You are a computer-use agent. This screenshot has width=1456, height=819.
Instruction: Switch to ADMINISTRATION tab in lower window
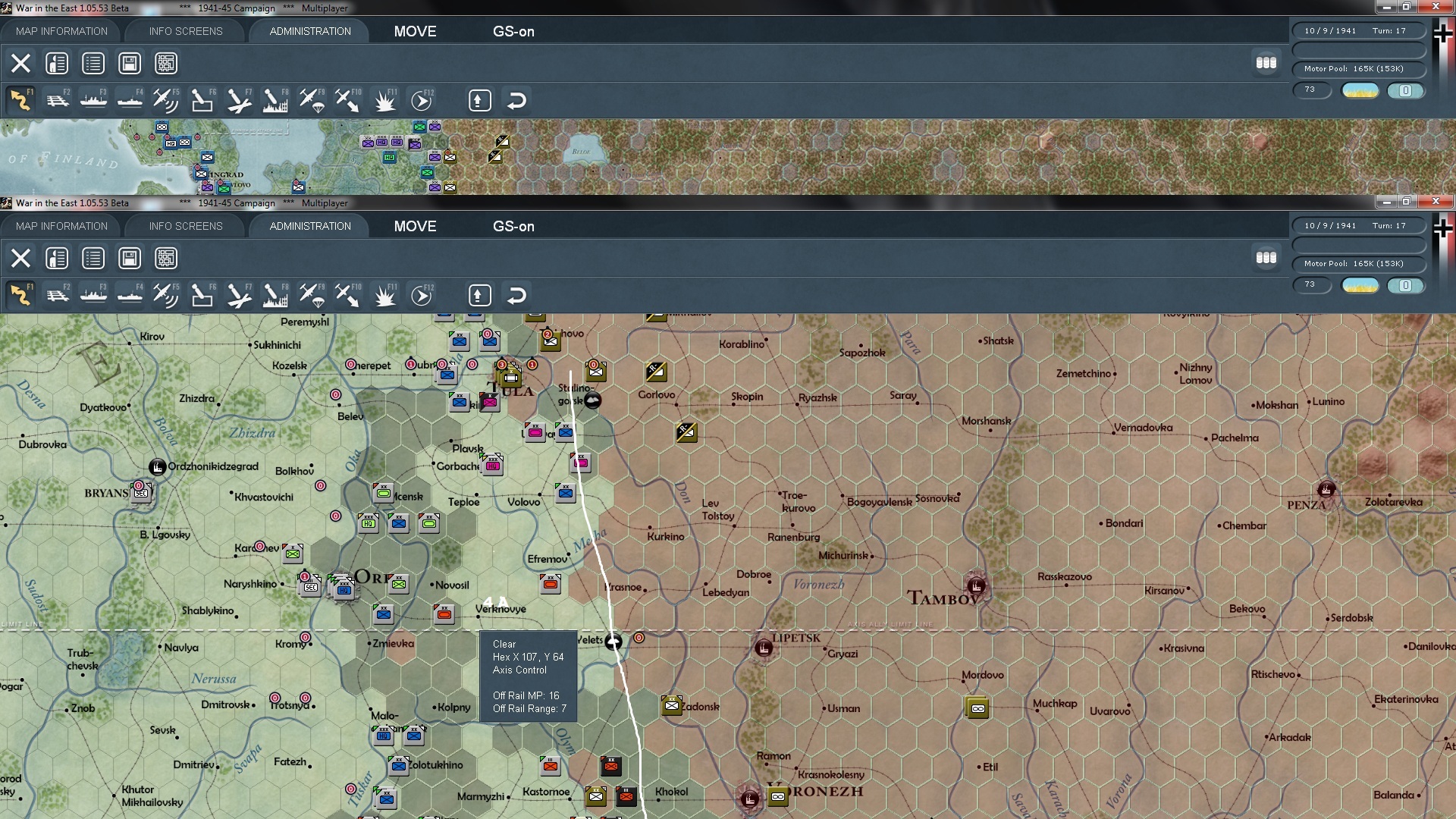pyautogui.click(x=310, y=226)
